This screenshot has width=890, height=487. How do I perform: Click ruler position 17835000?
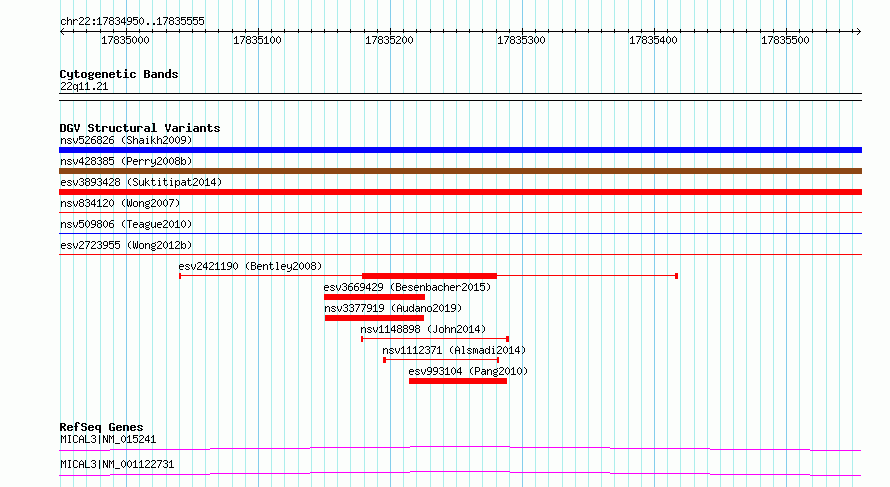[125, 40]
